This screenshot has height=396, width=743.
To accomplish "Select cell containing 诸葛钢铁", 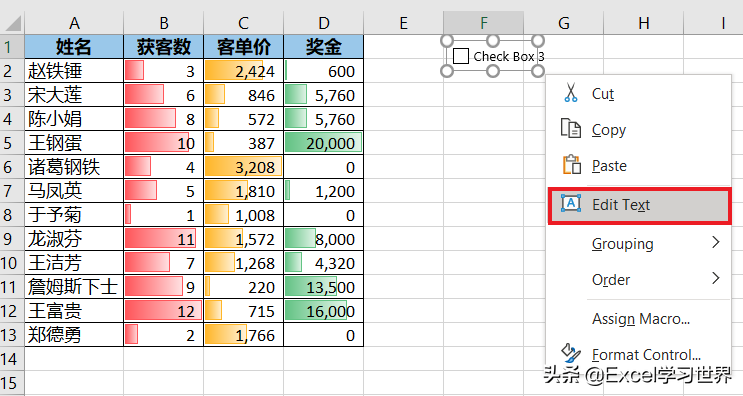I will click(x=74, y=167).
